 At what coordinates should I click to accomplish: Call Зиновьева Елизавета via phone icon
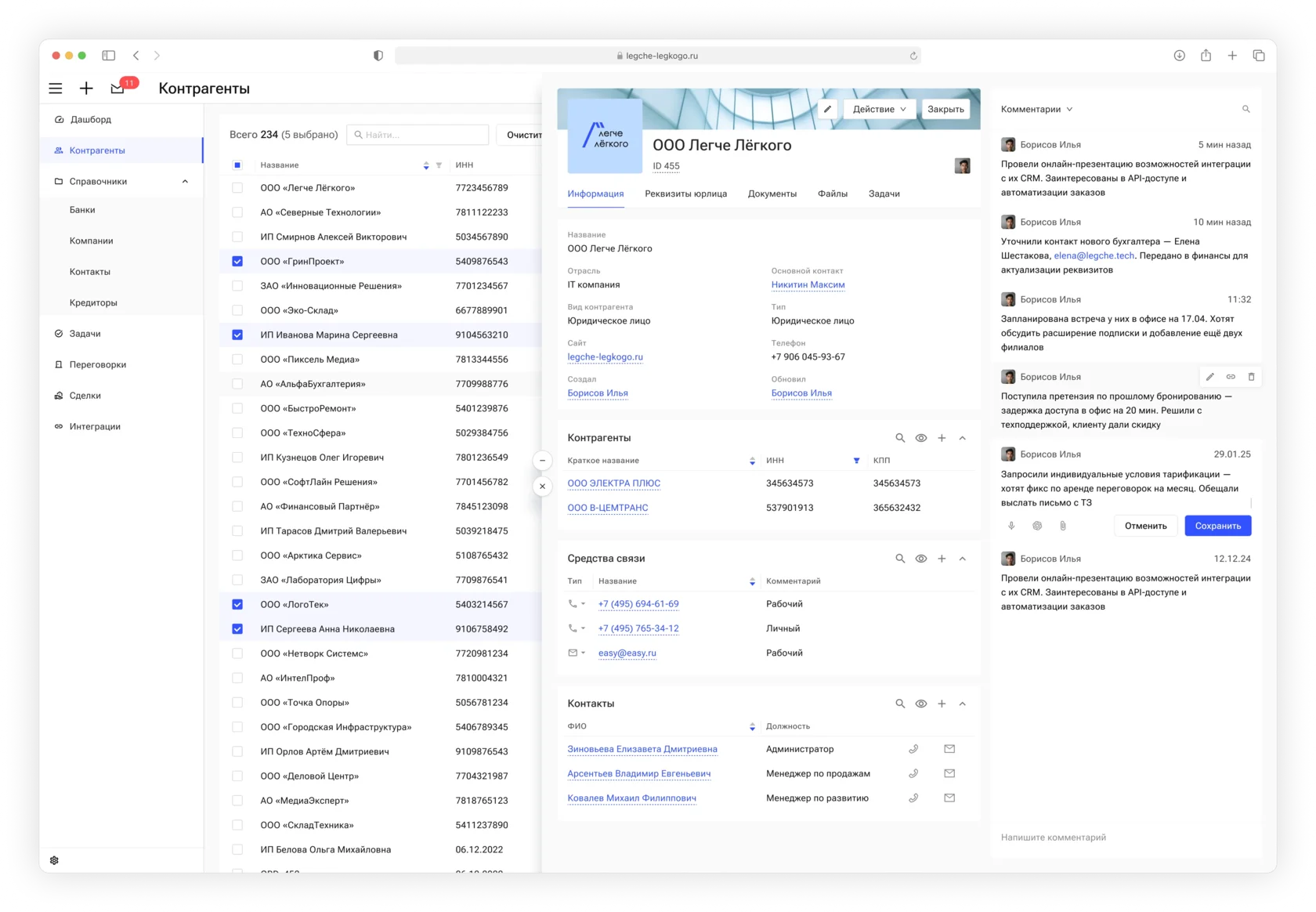[x=913, y=749]
